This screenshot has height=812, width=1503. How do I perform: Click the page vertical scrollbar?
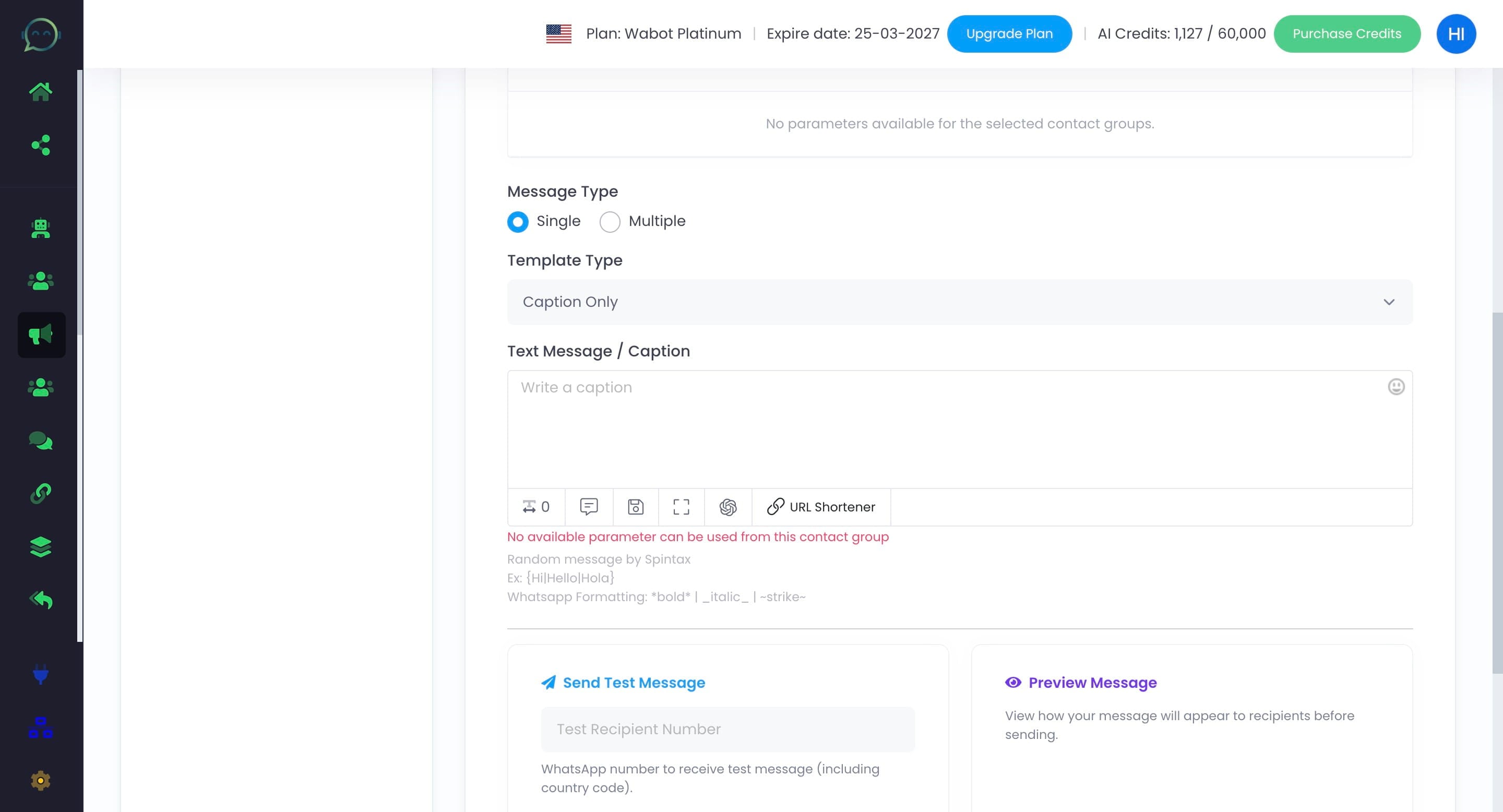click(1497, 493)
